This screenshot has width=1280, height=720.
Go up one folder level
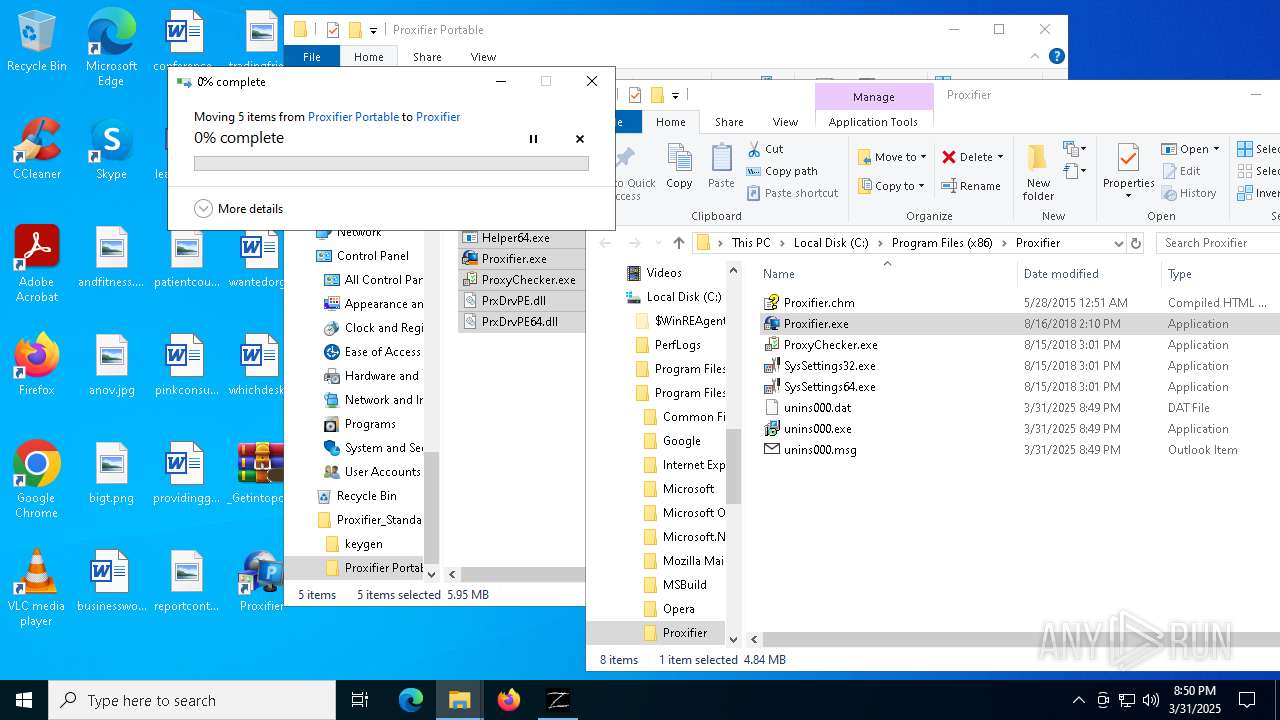[679, 243]
